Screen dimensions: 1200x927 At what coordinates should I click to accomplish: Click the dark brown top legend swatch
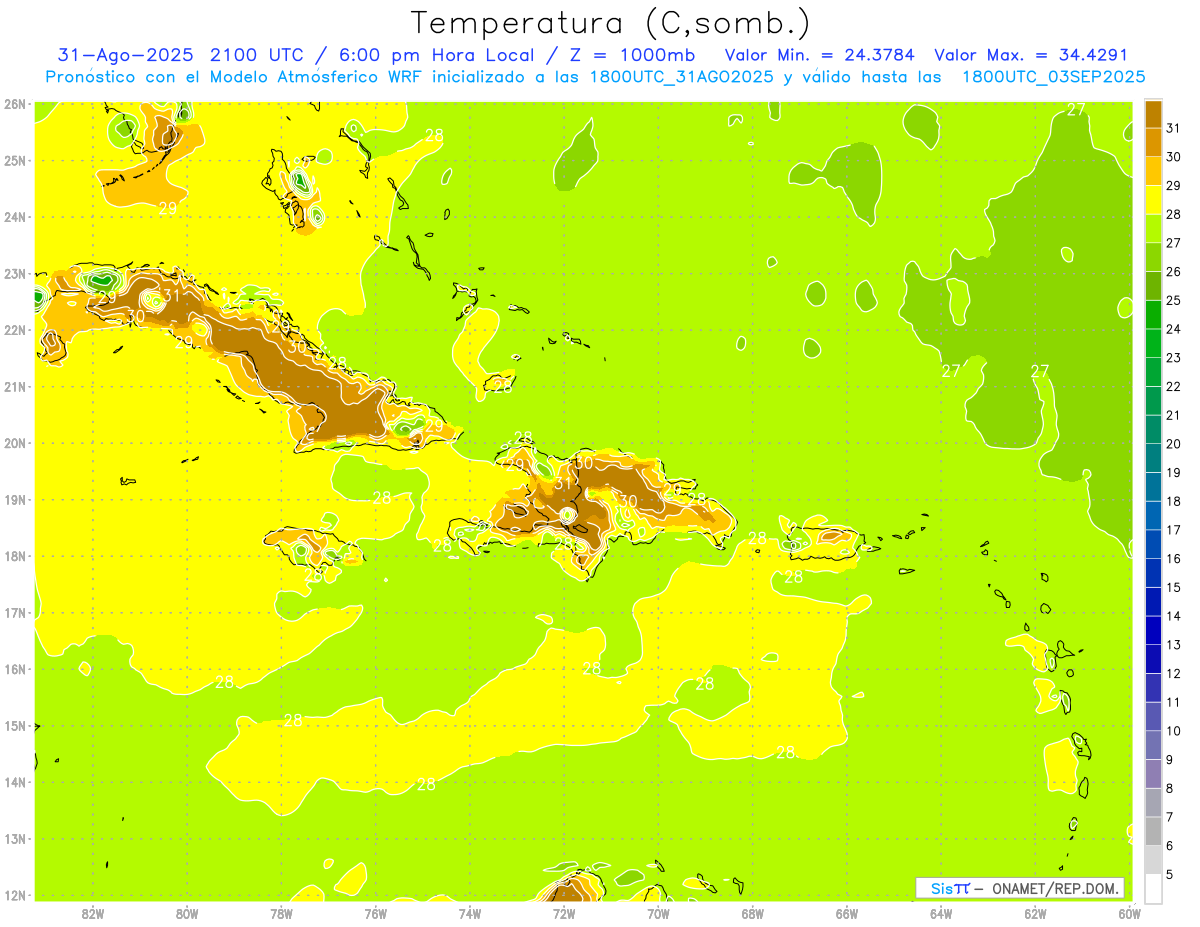(x=1153, y=114)
